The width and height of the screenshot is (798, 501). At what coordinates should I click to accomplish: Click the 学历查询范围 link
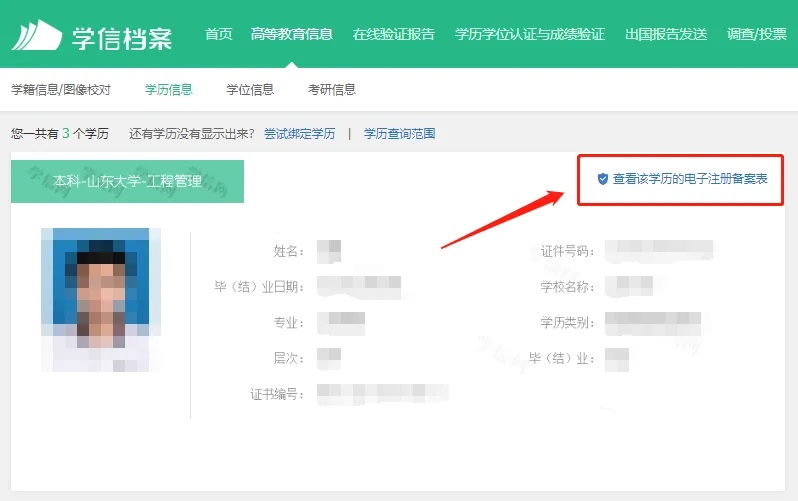click(400, 134)
